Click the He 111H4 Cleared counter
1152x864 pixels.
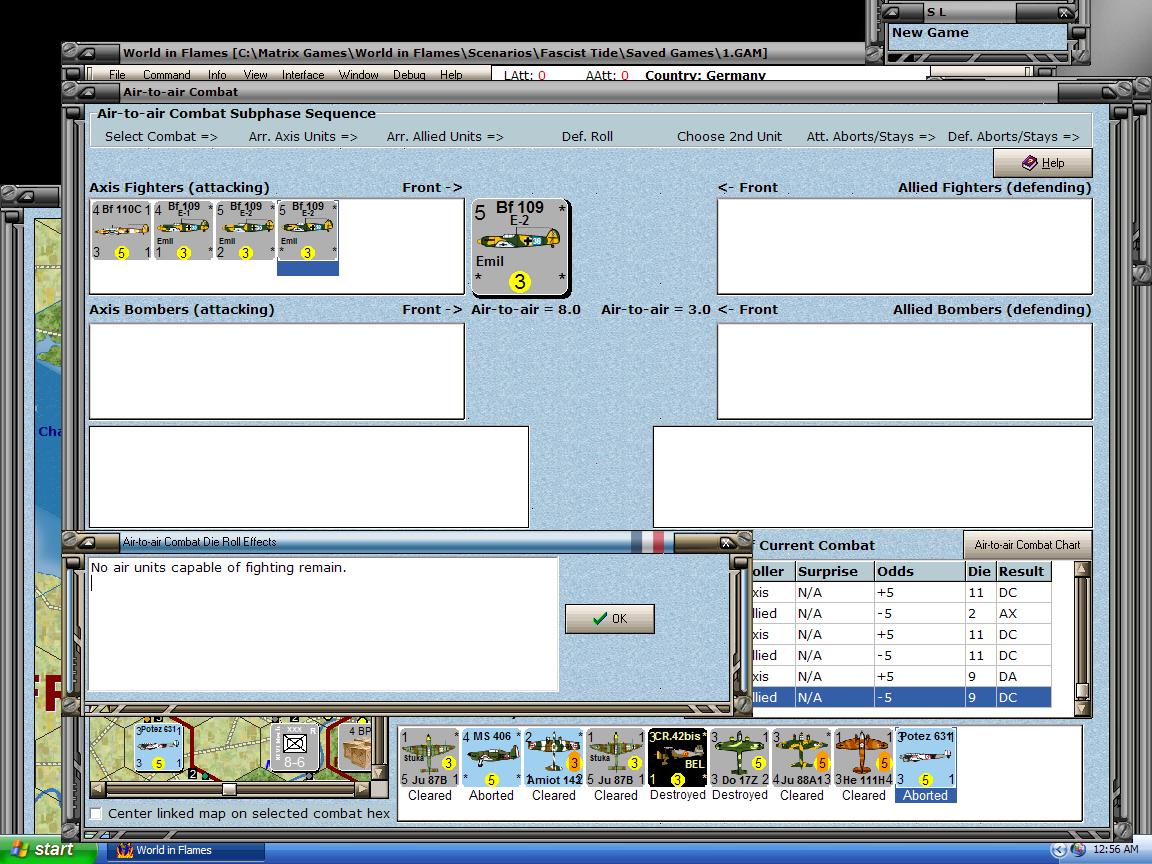click(863, 758)
